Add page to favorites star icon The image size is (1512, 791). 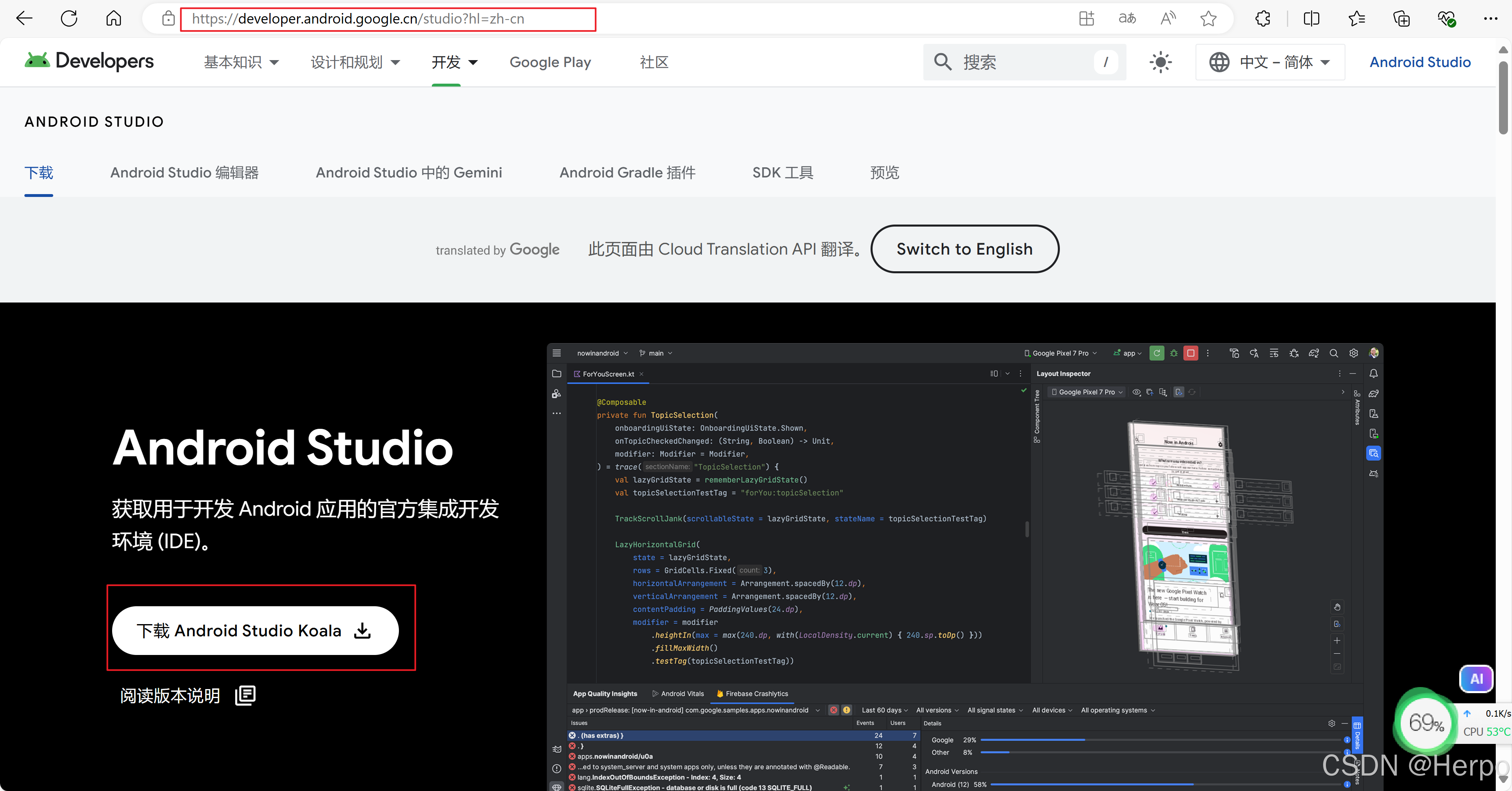pyautogui.click(x=1208, y=18)
